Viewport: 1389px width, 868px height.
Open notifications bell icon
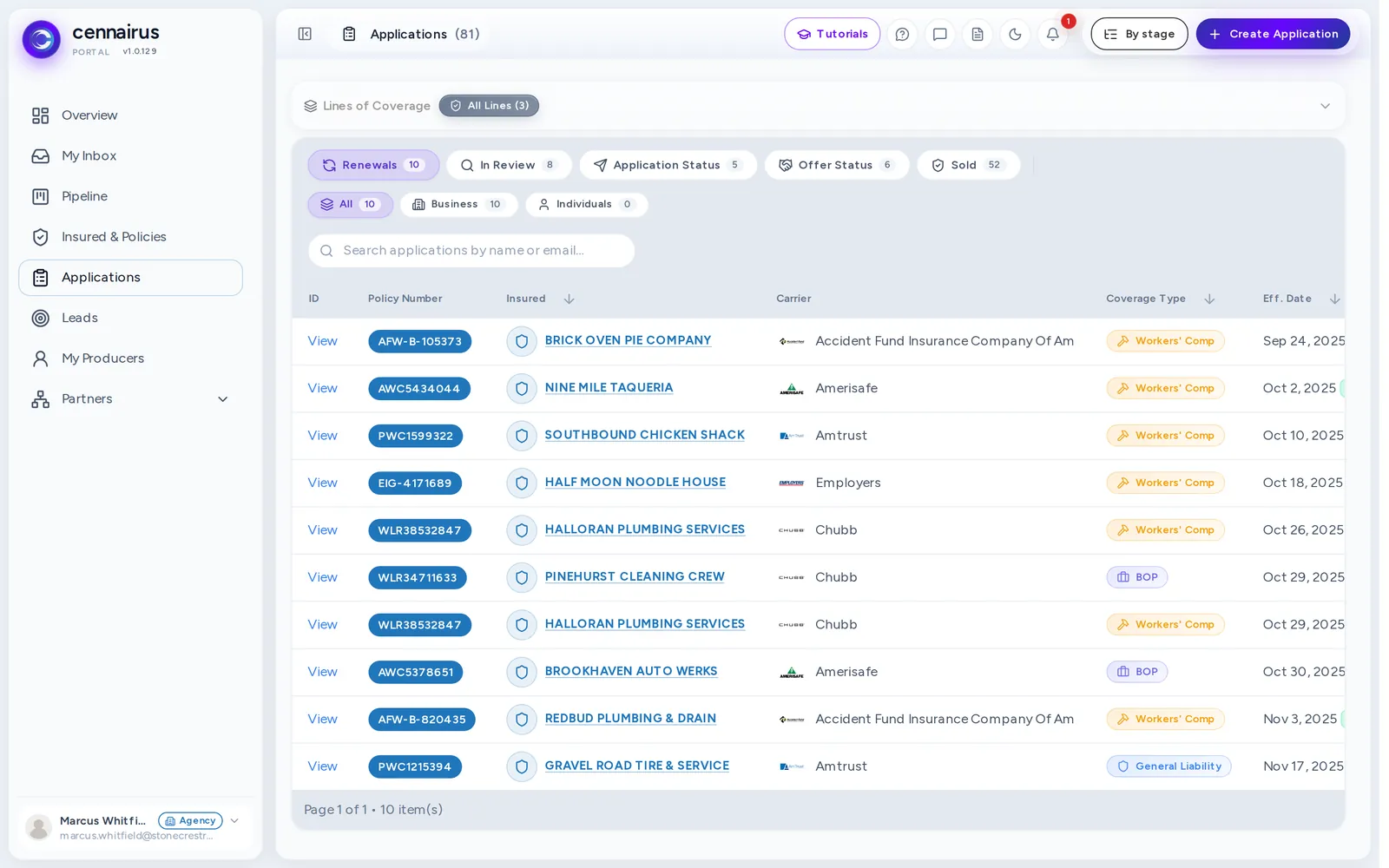pos(1052,34)
